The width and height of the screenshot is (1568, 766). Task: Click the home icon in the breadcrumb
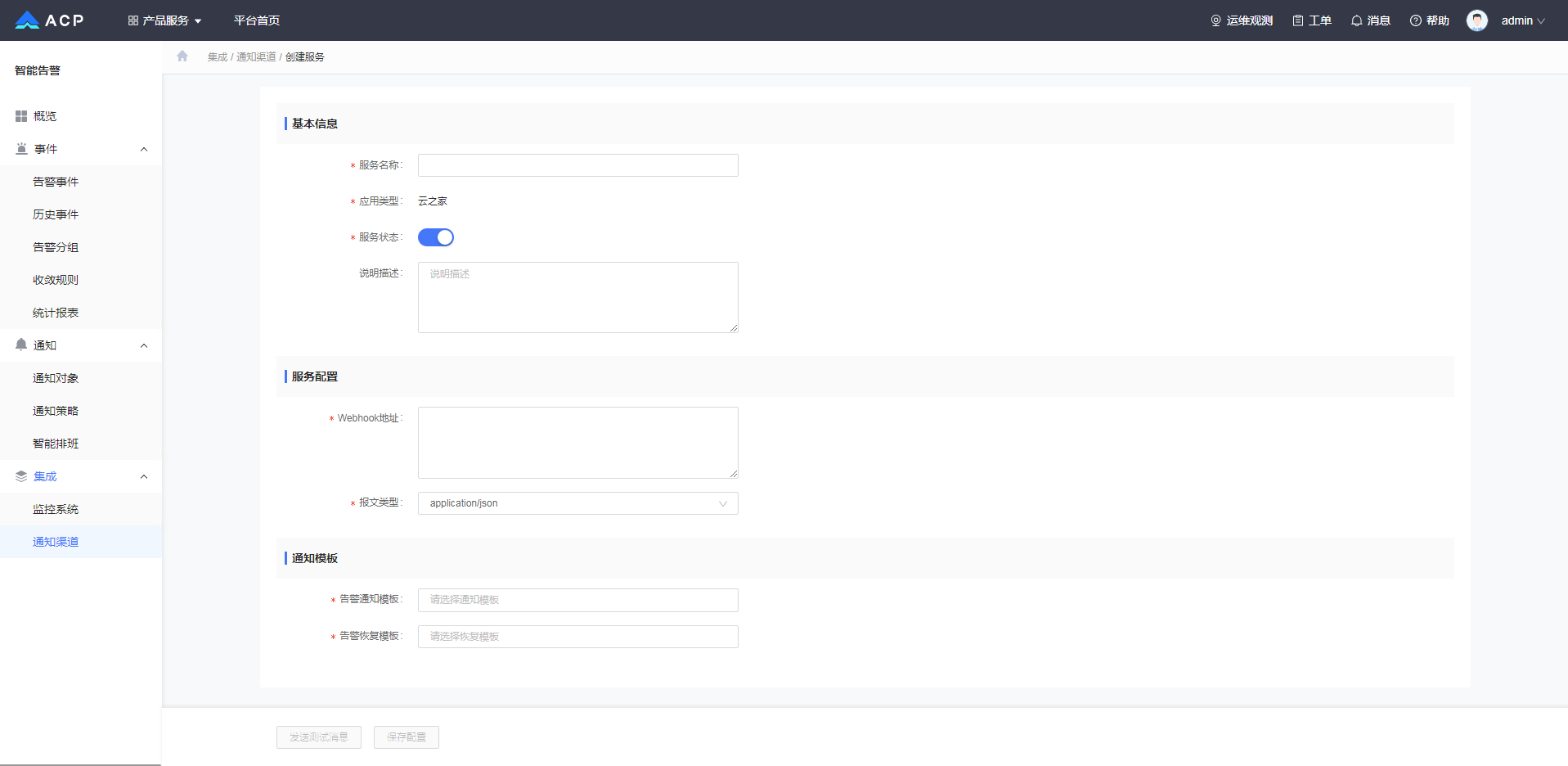tap(182, 56)
